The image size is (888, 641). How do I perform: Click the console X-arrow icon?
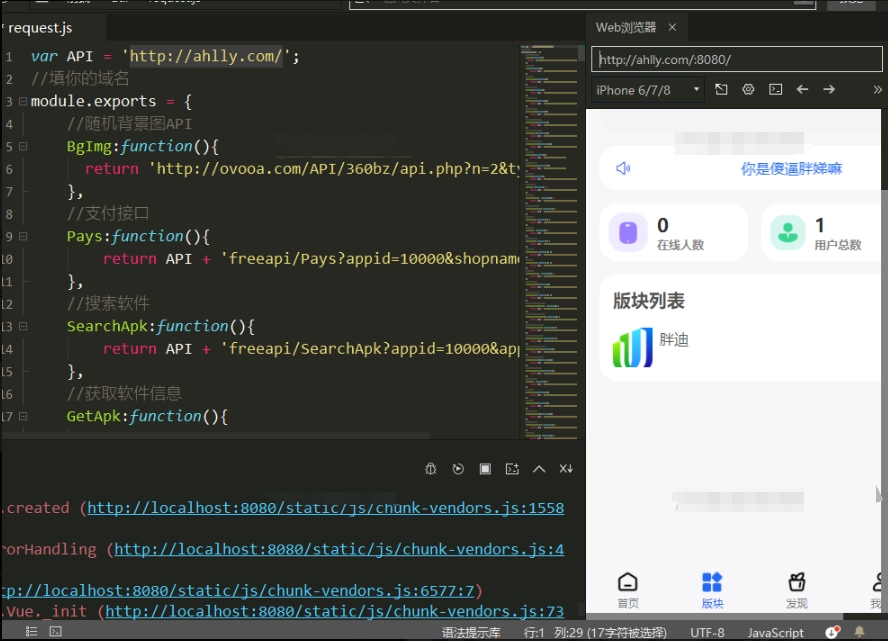click(x=566, y=469)
